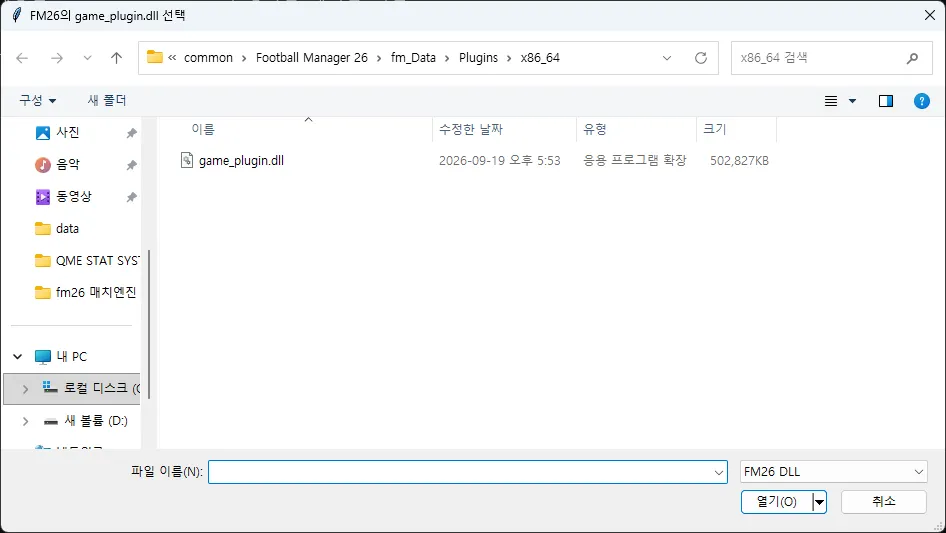Click the 2026-09-19 오후 5:53 date cell
This screenshot has width=946, height=533.
500,161
